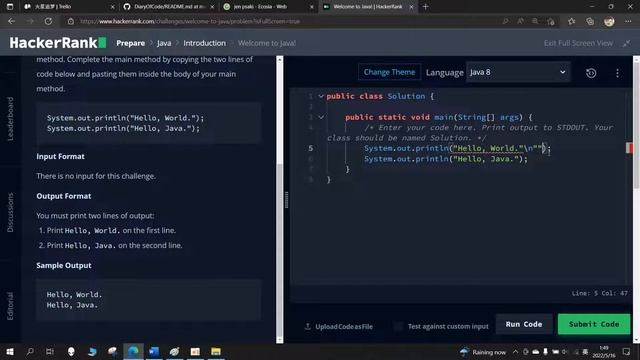This screenshot has height=360, width=640.
Task: Click the read aloud icon in address bar
Action: [520, 21]
